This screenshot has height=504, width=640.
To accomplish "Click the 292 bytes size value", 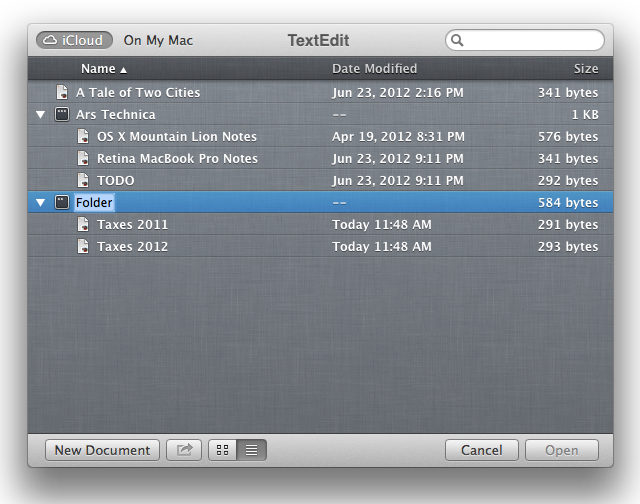I will [568, 181].
